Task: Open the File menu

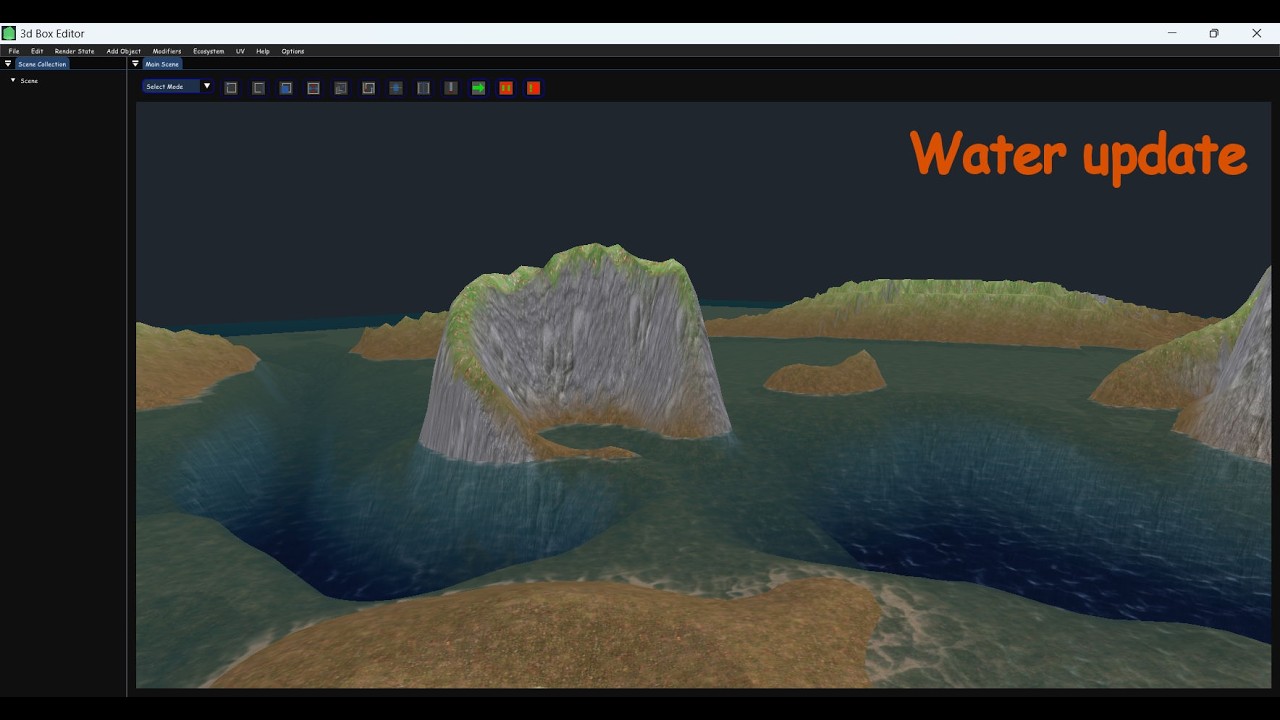Action: click(14, 51)
